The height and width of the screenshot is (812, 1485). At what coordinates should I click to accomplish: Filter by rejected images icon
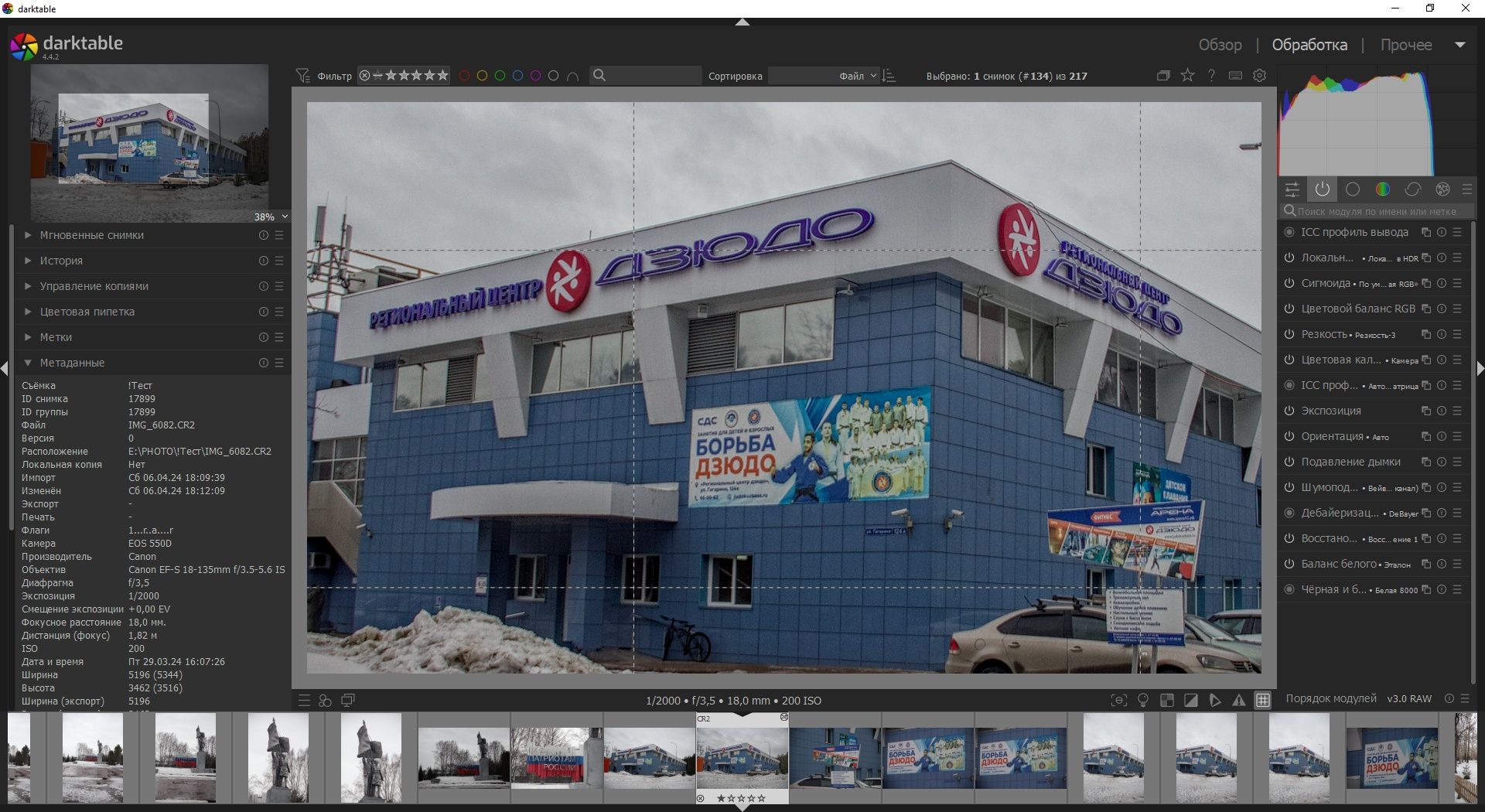[x=364, y=76]
